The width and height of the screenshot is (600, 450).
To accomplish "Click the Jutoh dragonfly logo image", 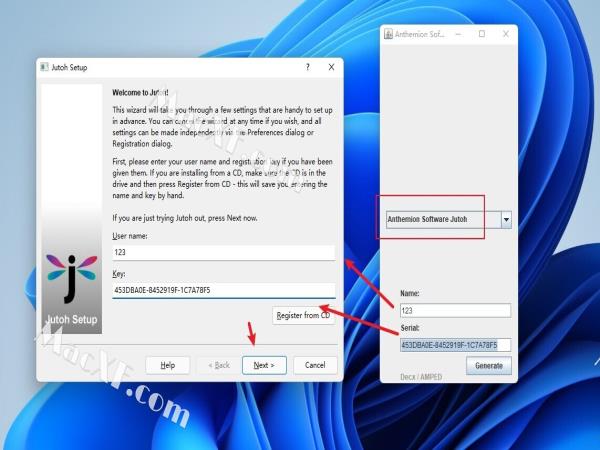I will pyautogui.click(x=72, y=278).
